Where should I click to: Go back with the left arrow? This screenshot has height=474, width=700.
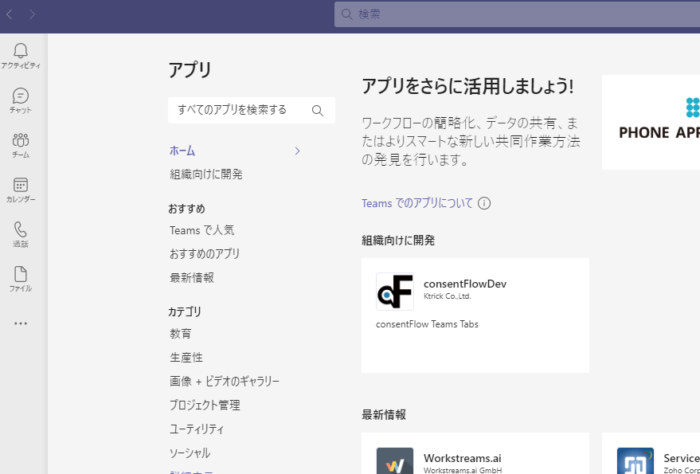[9, 14]
